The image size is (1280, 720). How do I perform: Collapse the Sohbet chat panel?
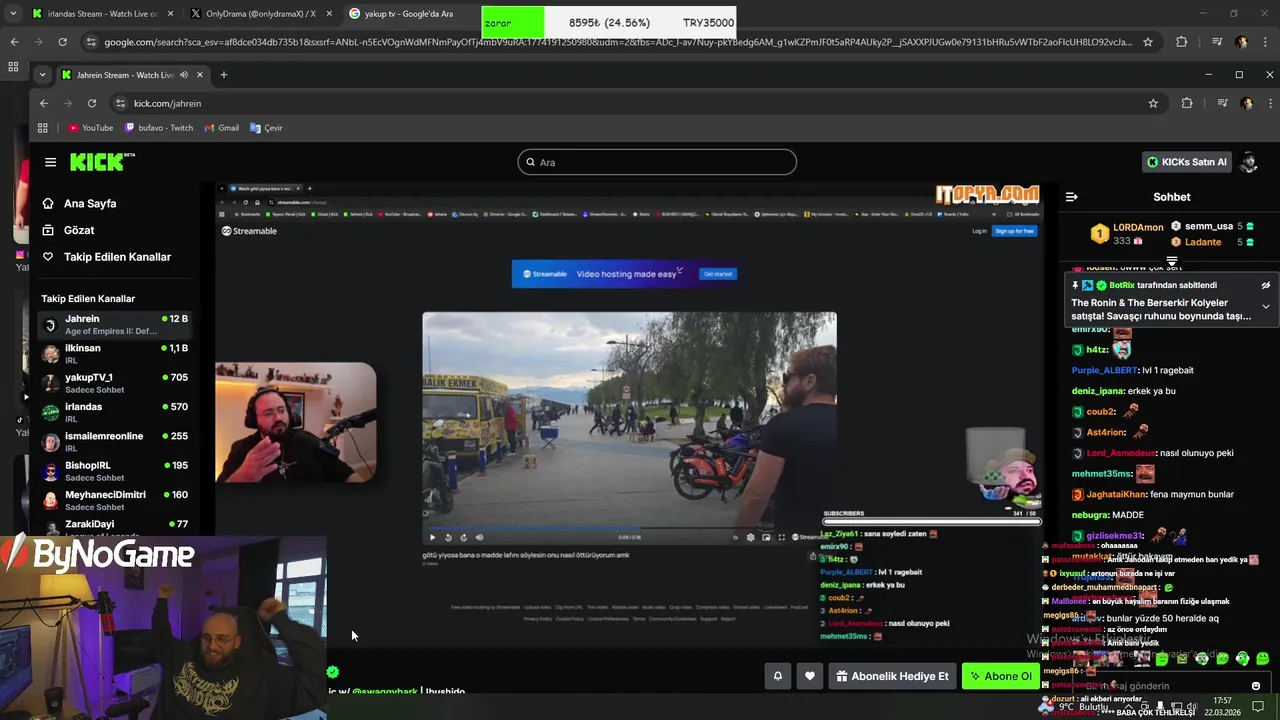point(1071,197)
